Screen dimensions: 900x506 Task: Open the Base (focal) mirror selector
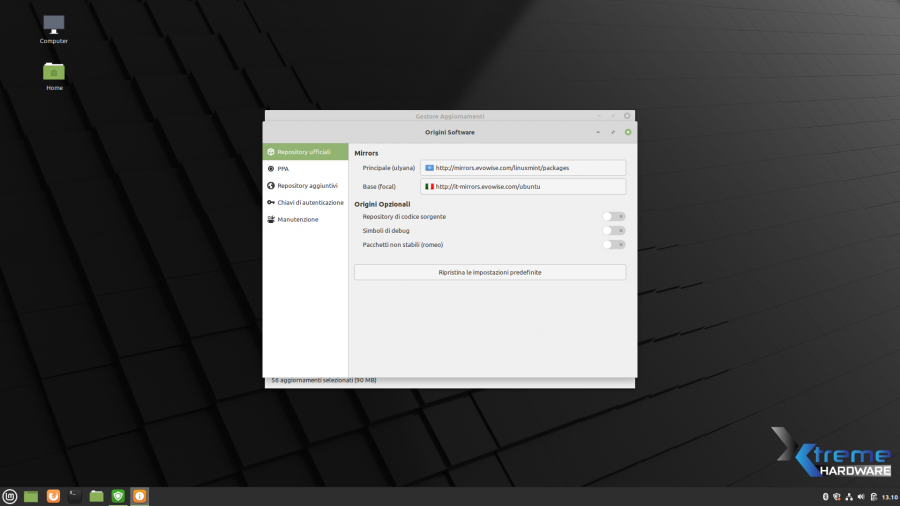[x=523, y=186]
